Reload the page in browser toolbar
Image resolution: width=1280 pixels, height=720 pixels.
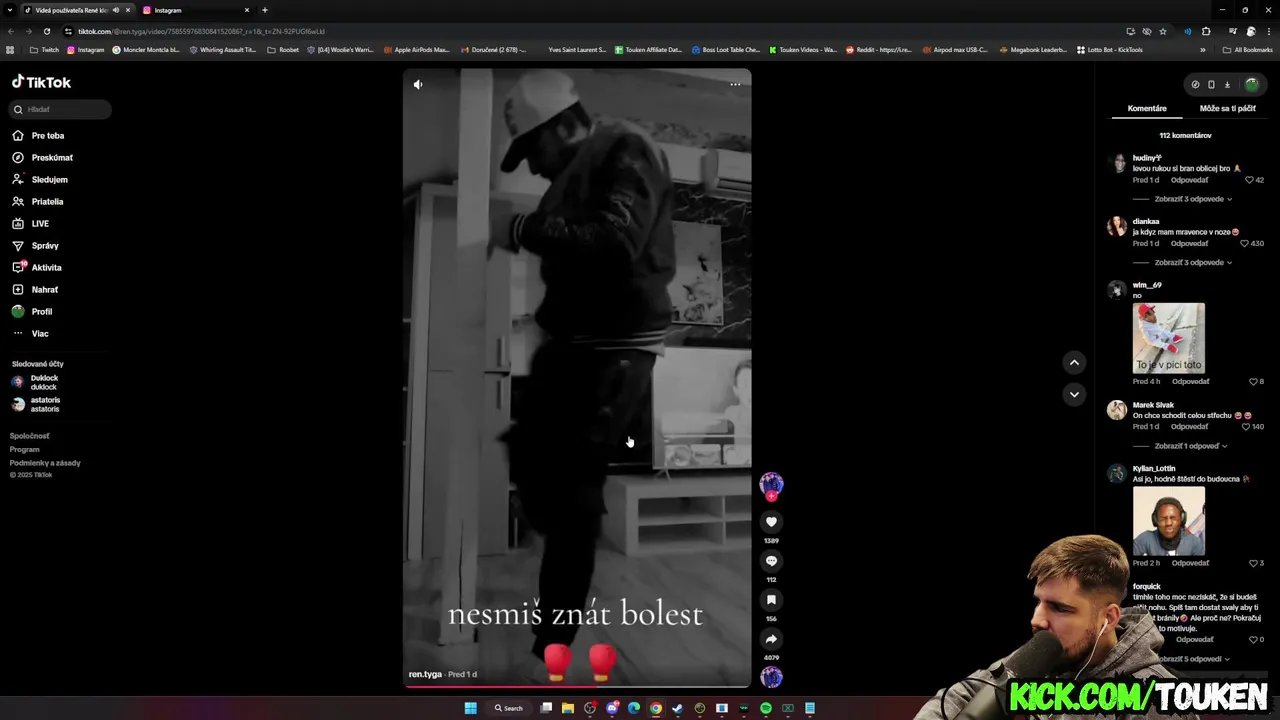pos(46,31)
